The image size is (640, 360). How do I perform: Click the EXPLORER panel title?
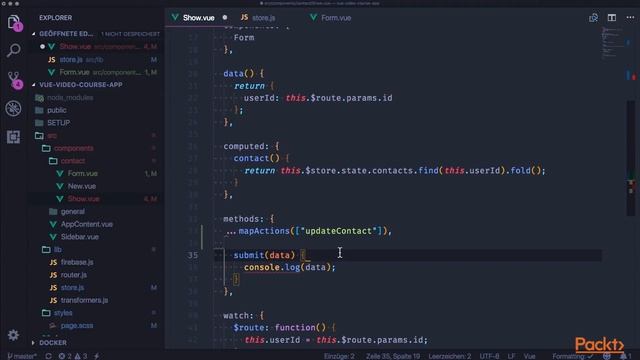(x=56, y=18)
